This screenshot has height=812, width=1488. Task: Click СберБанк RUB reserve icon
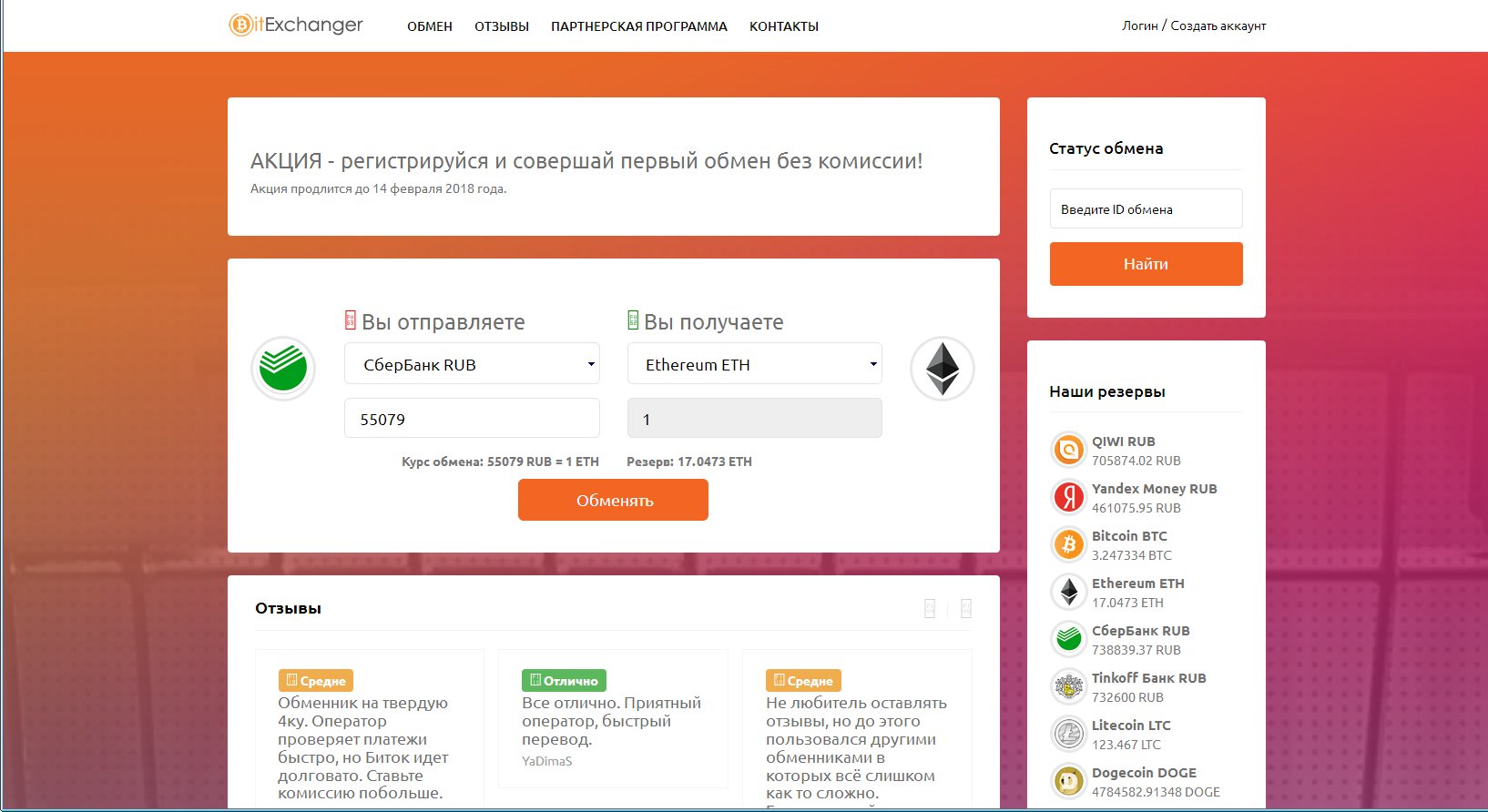(x=1068, y=639)
